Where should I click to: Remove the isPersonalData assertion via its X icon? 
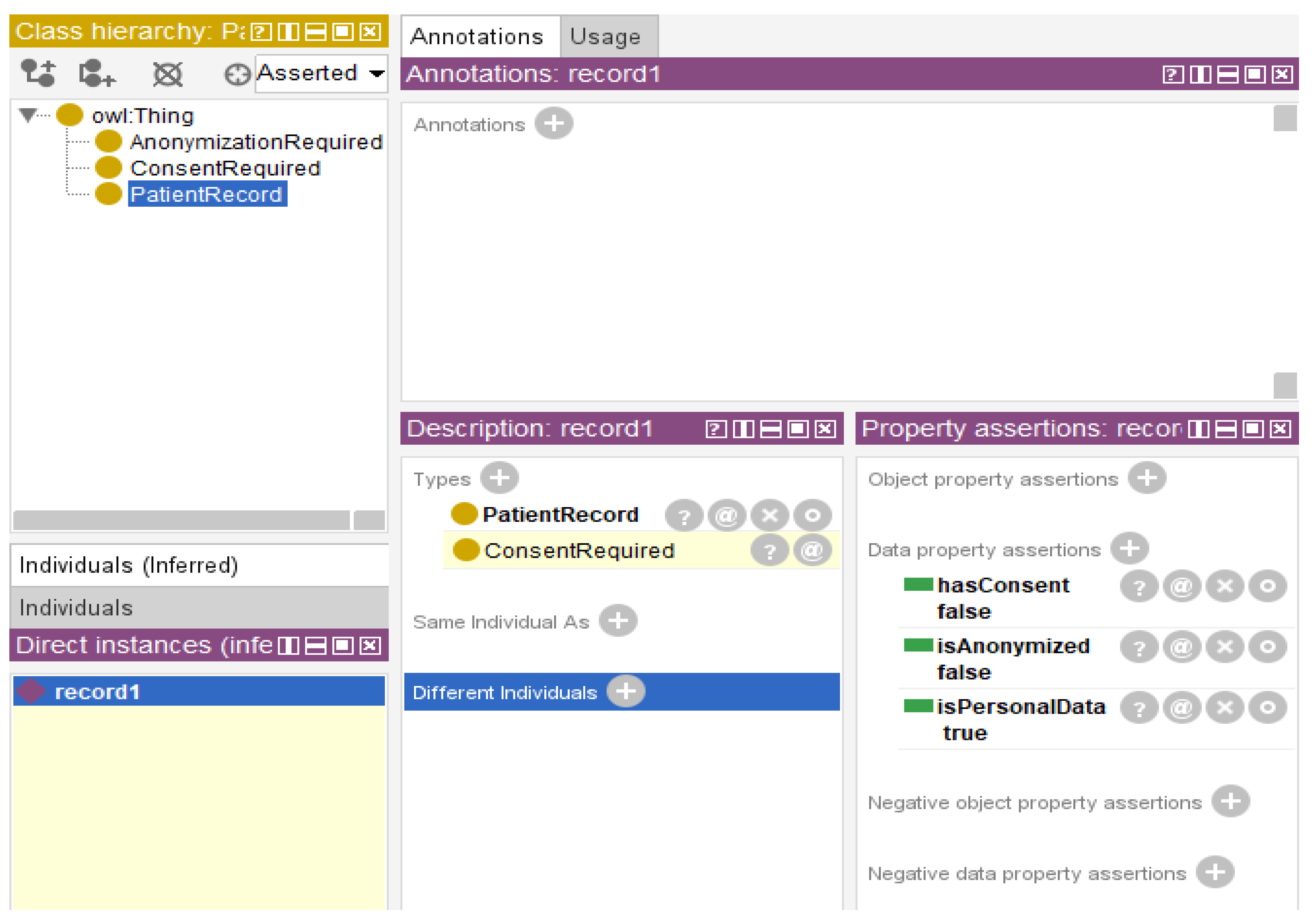1224,708
